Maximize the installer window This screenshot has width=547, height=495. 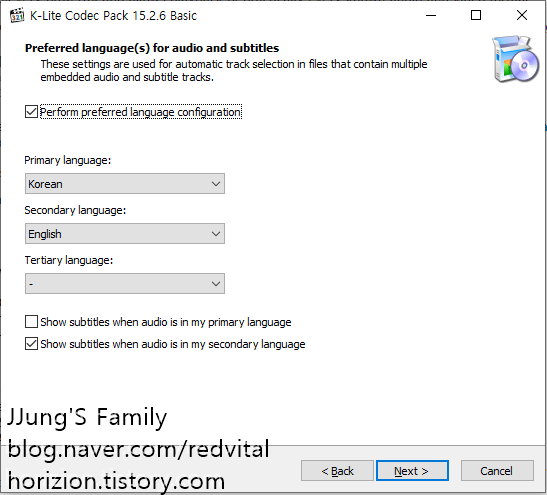pyautogui.click(x=476, y=15)
